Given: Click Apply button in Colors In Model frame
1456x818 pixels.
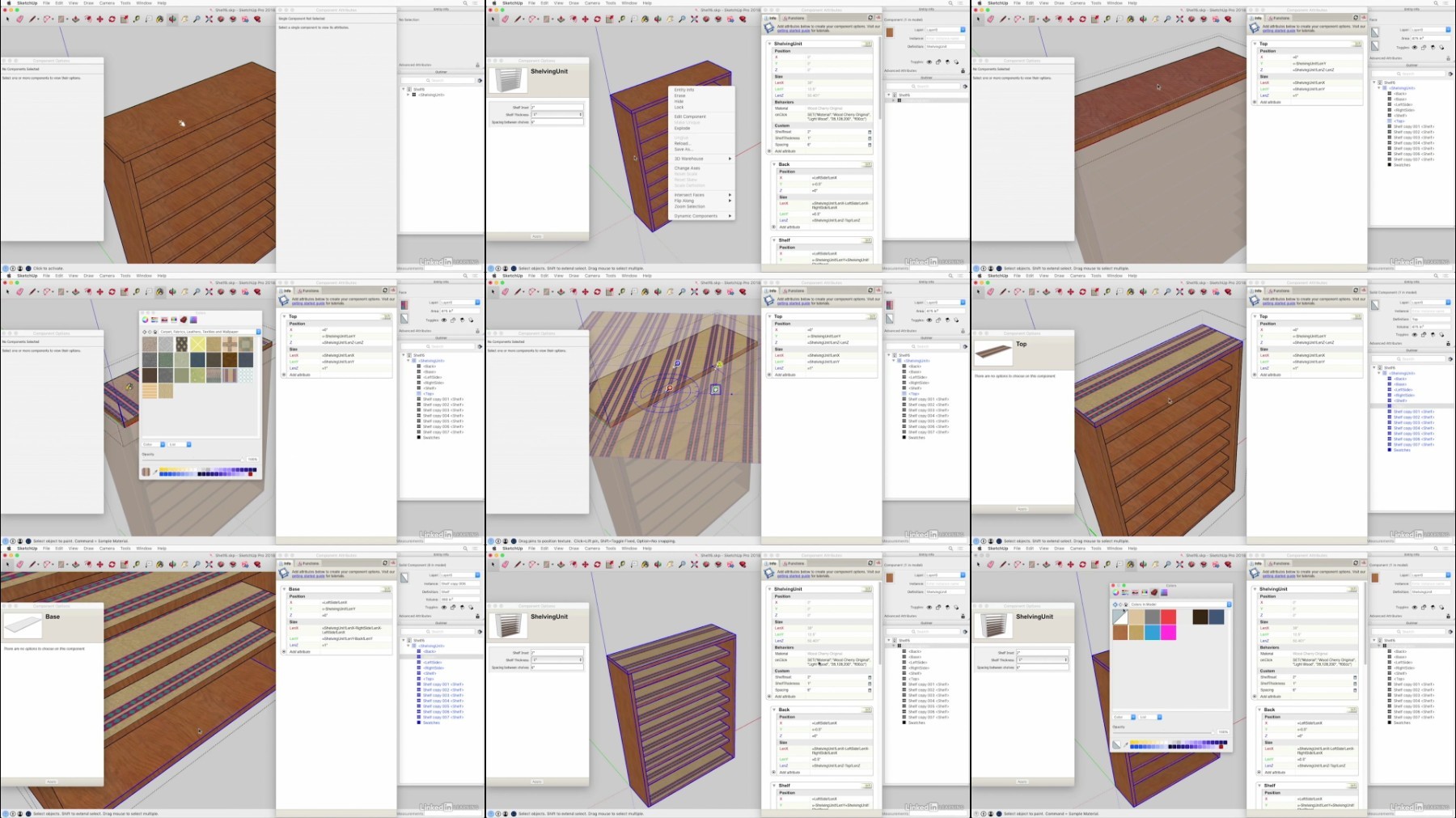Looking at the screenshot, I should (x=1022, y=782).
